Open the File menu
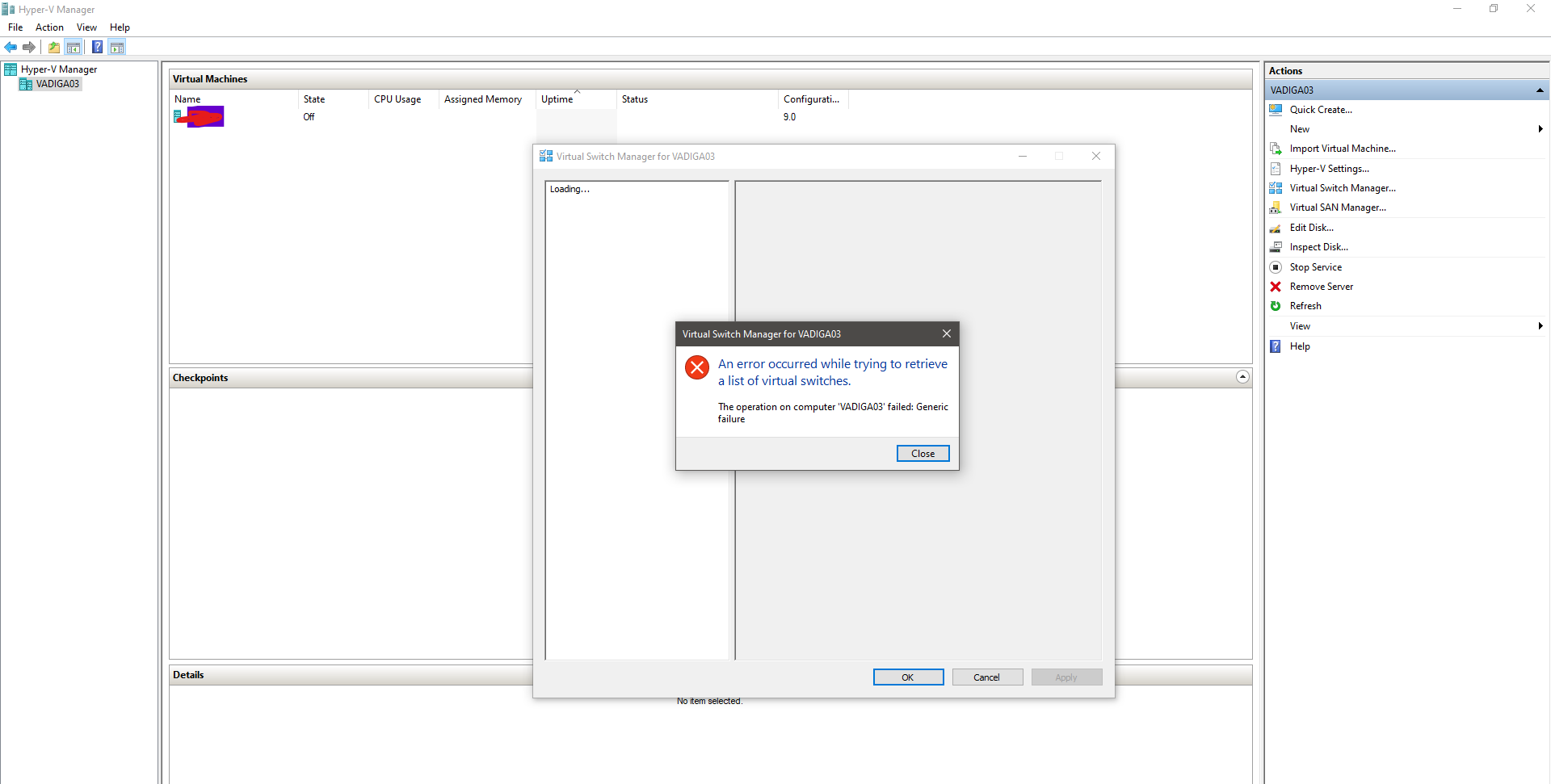The image size is (1551, 784). click(15, 27)
